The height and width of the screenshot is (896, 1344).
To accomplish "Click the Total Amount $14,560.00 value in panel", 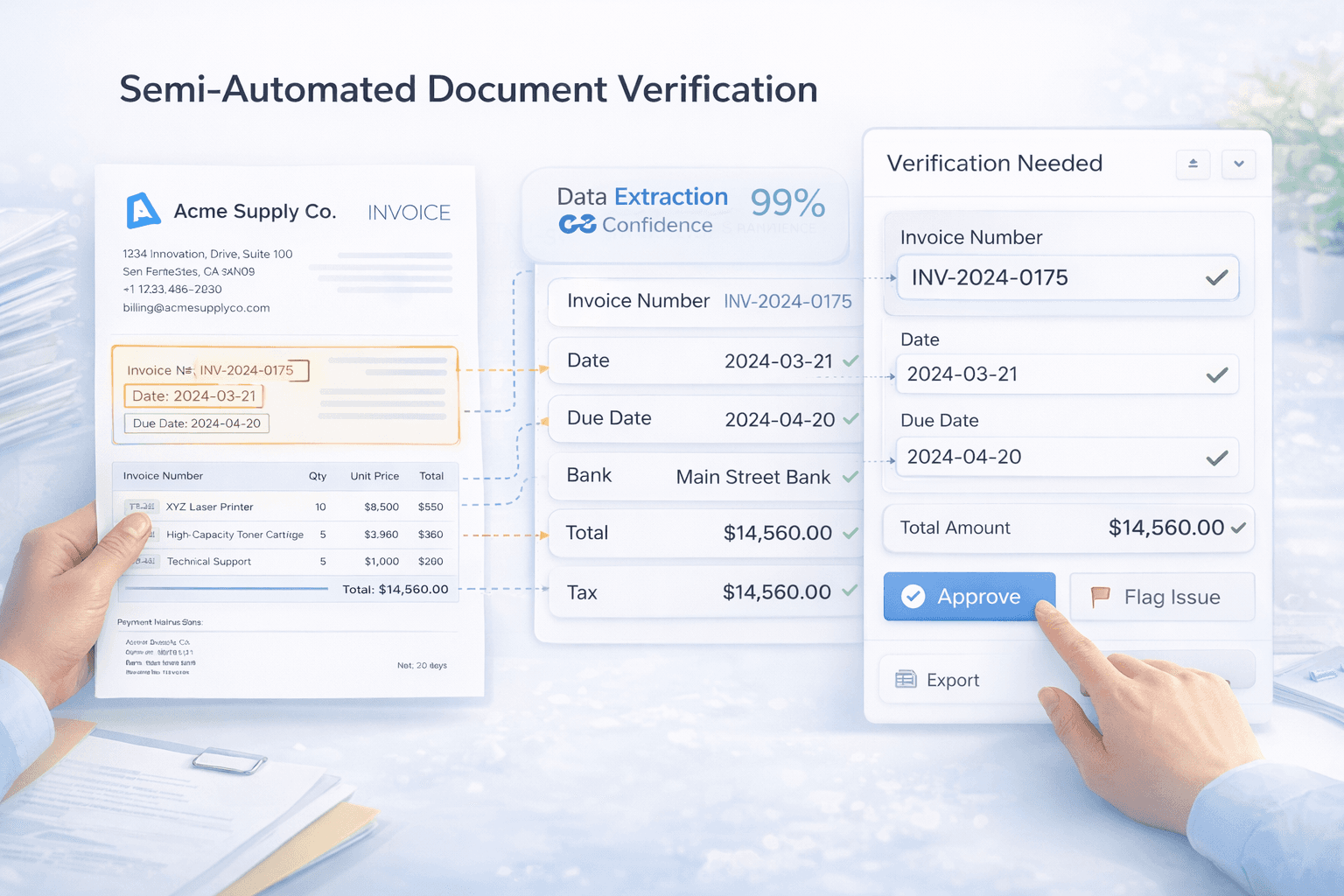I will [1166, 528].
